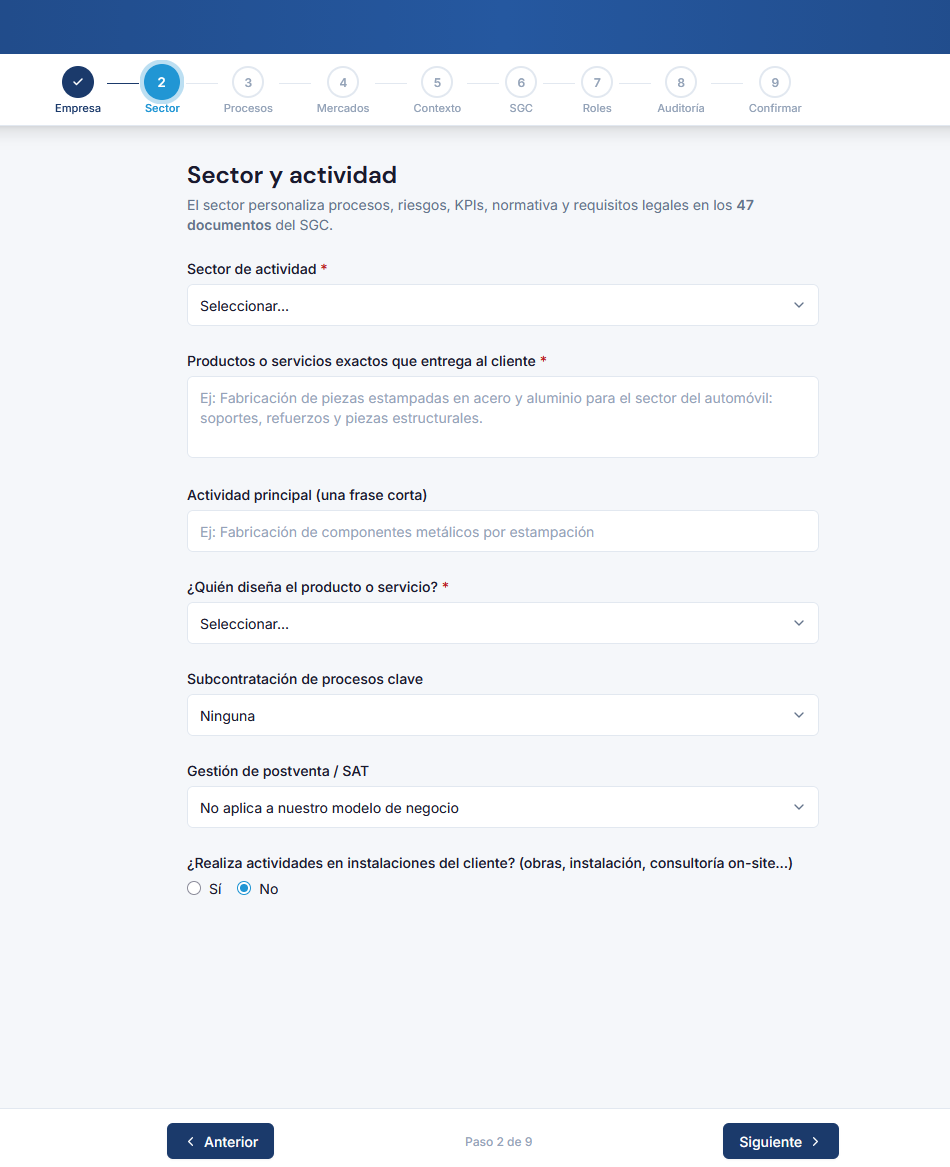
Task: Open the Sector de actividad dropdown
Action: [503, 305]
